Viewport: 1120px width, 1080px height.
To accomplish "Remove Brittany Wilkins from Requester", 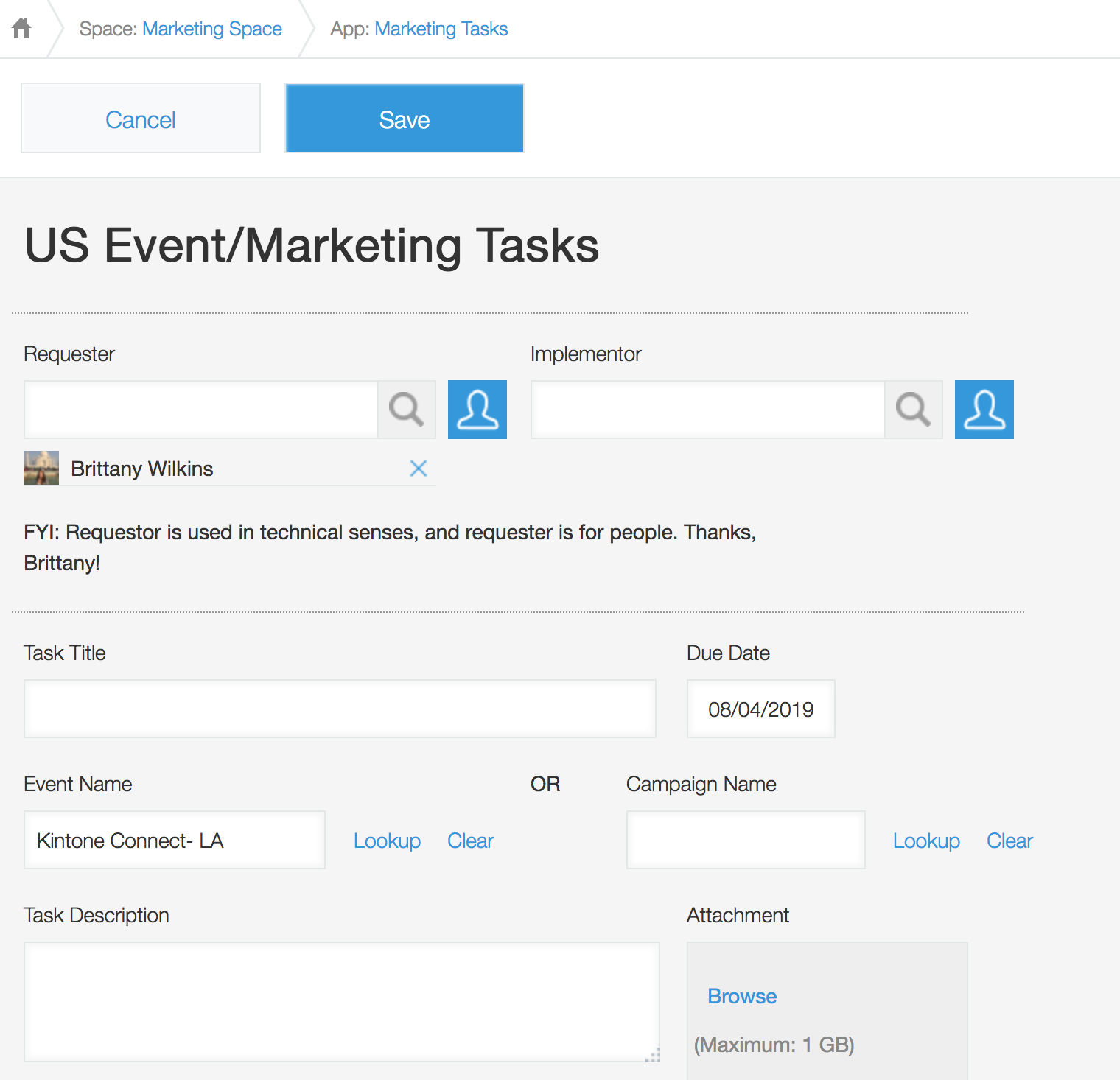I will tap(418, 469).
